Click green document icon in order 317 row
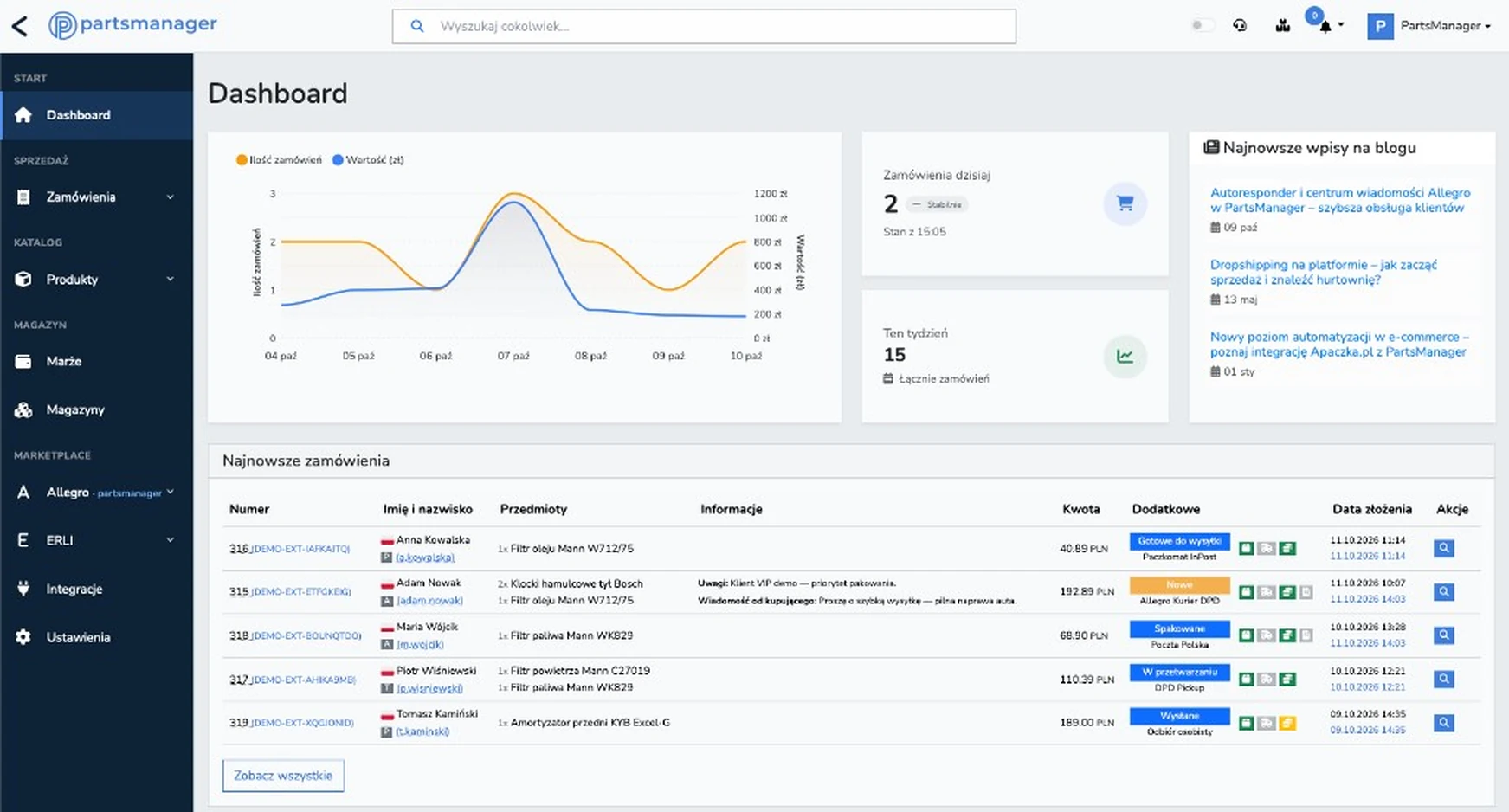The width and height of the screenshot is (1509, 812). click(x=1287, y=680)
